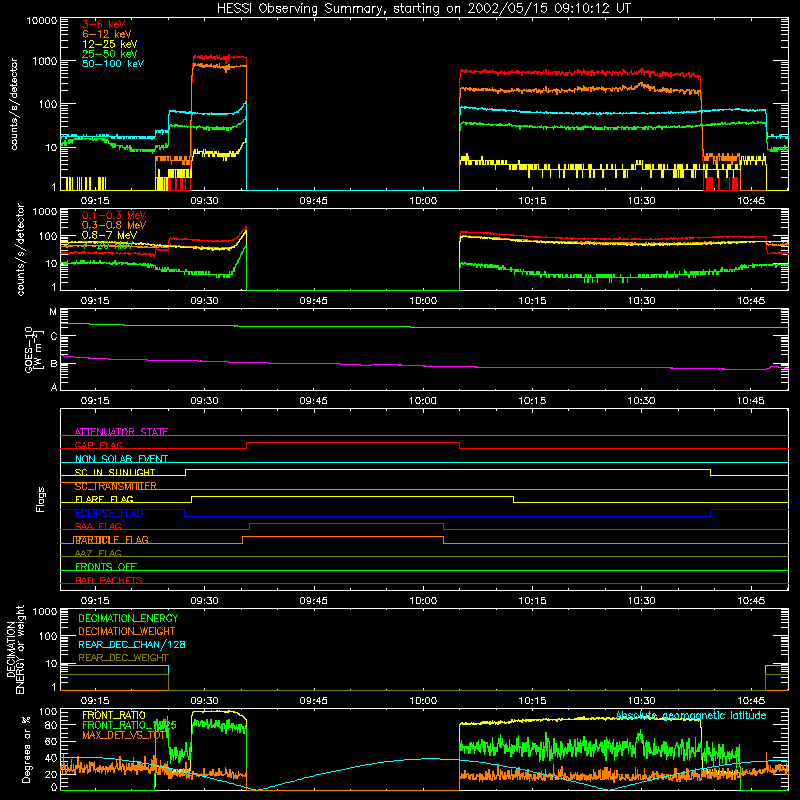Click the M class tick on GOES panel
800x800 pixels.
pos(53,312)
